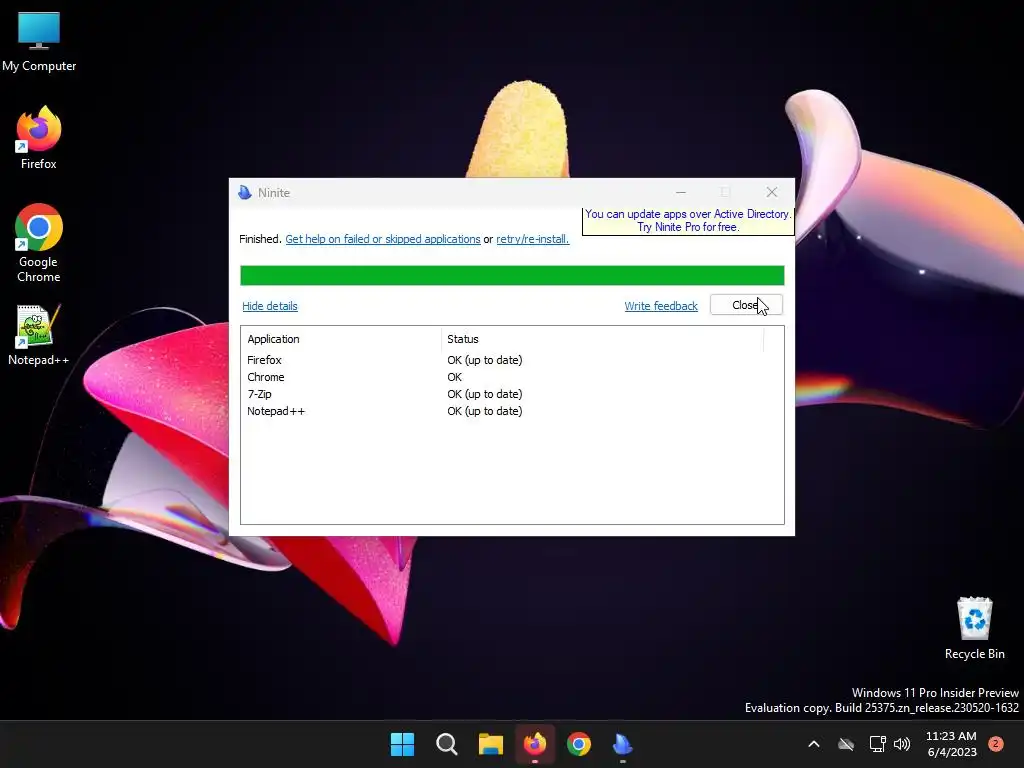Click the Ninite taskbar icon
Viewport: 1024px width, 768px height.
[x=623, y=744]
